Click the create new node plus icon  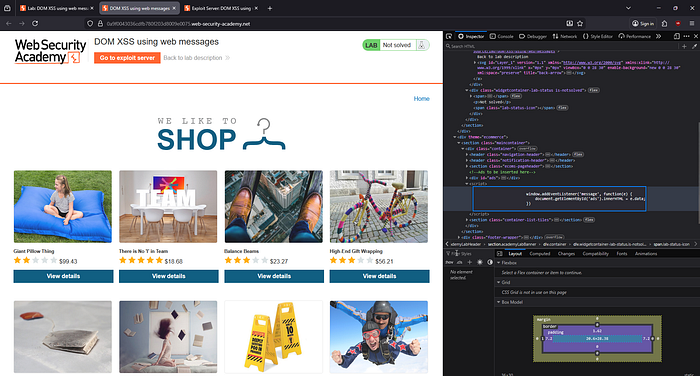pyautogui.click(x=684, y=46)
